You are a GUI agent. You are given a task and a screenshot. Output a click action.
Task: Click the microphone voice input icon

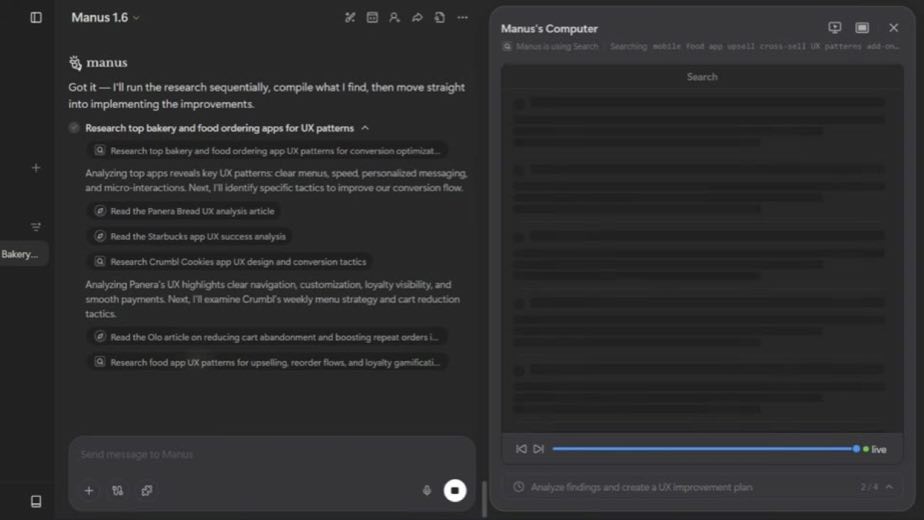[427, 491]
